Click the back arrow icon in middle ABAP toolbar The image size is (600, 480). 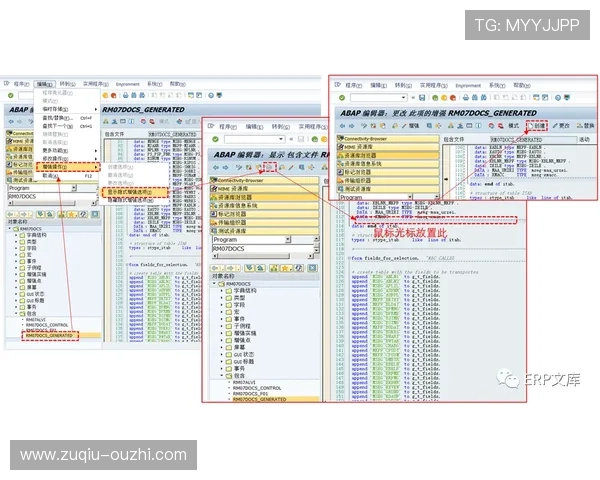pos(214,167)
